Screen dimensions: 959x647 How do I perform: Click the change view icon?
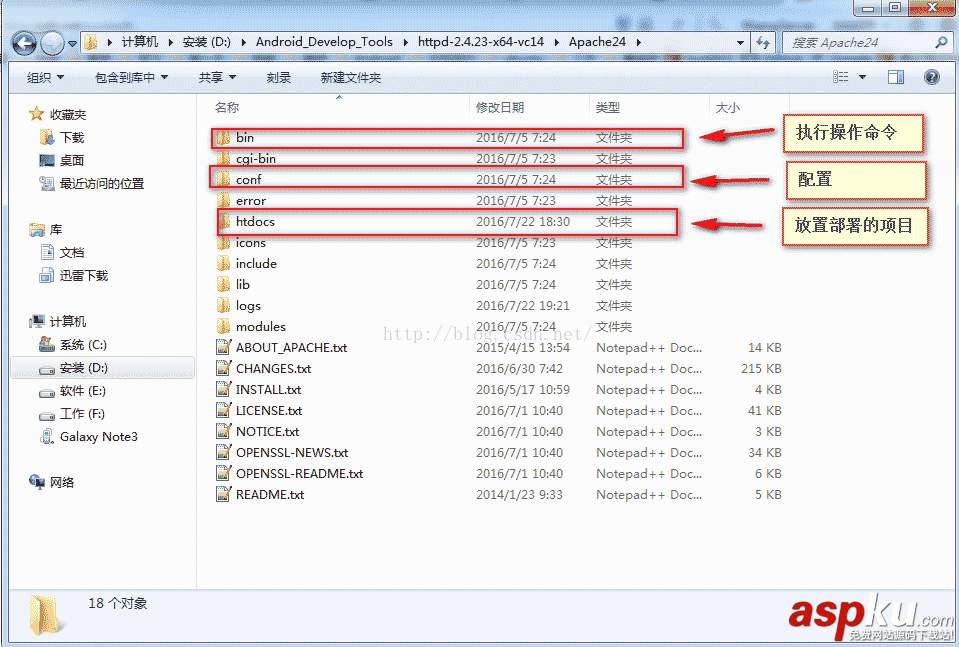pyautogui.click(x=841, y=76)
